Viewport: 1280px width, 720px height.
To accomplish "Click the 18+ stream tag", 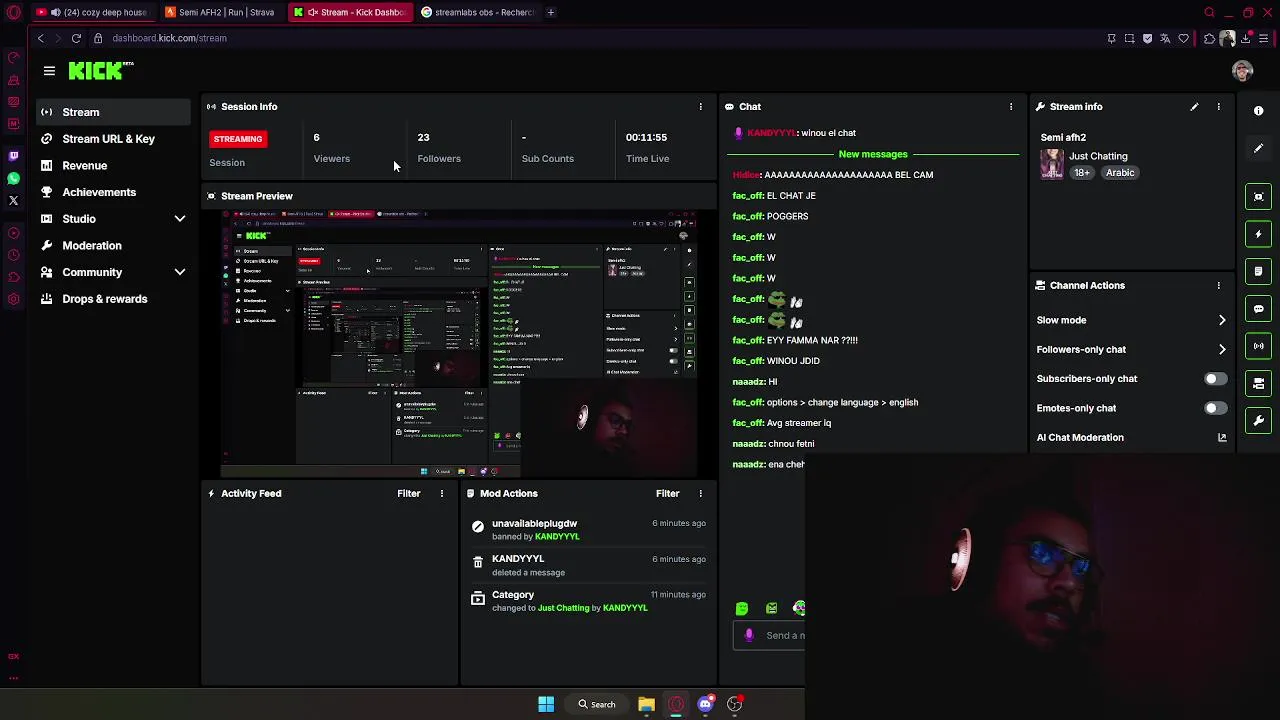I will 1082,173.
